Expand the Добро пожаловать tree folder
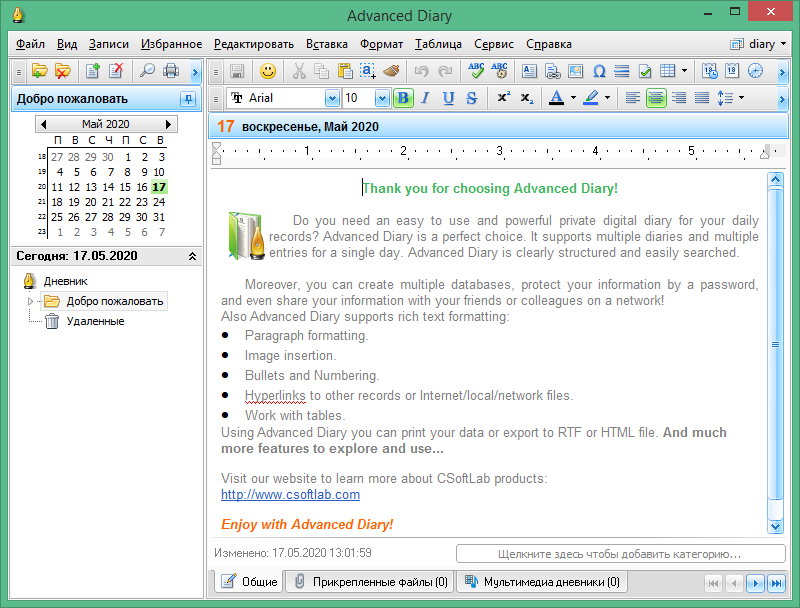 pos(30,301)
